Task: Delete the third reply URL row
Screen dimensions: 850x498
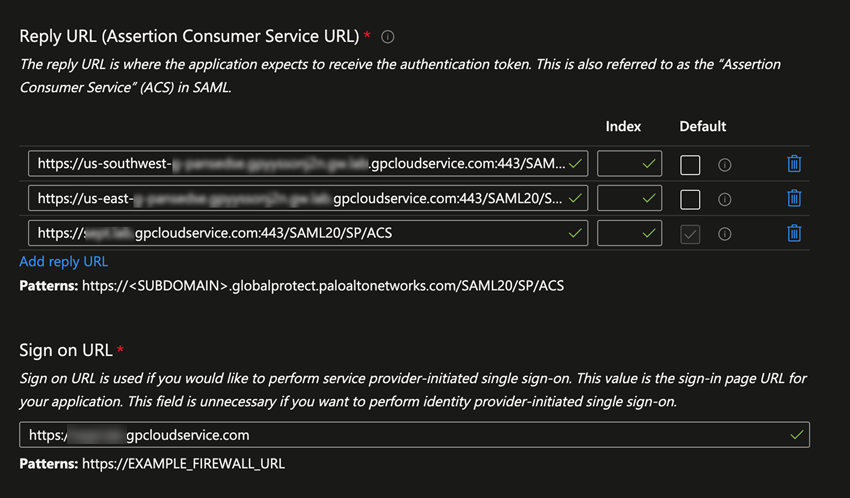Action: point(794,233)
